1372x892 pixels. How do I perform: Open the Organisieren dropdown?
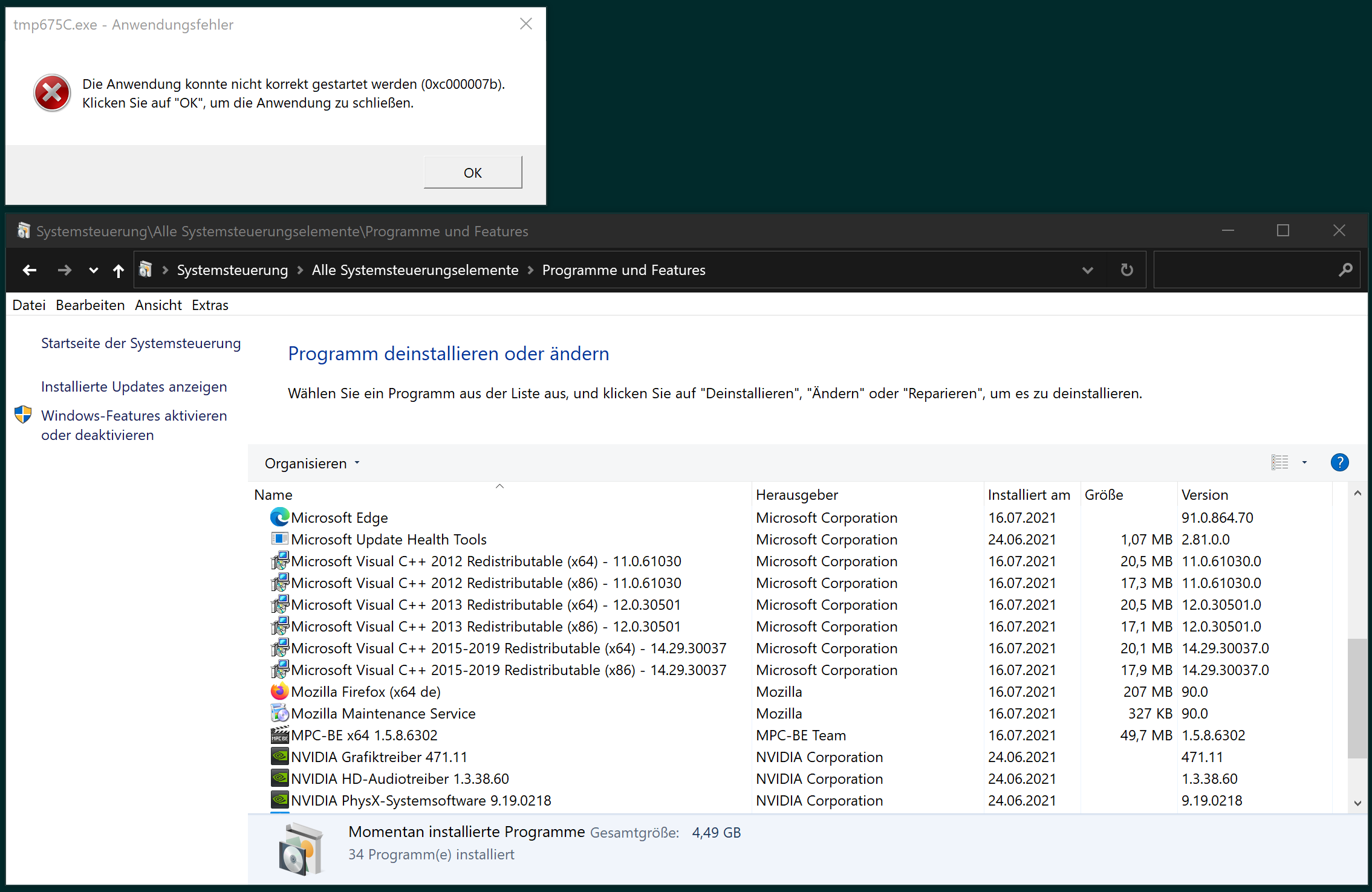tap(311, 464)
